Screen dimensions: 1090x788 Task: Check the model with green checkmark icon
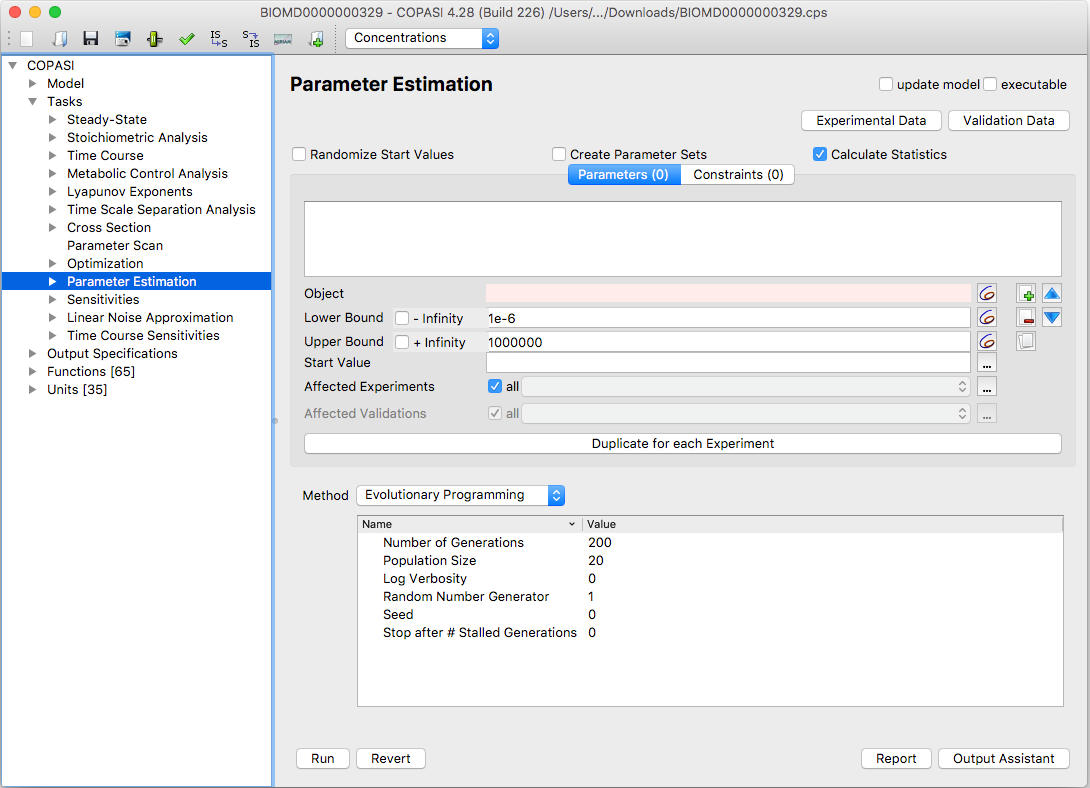186,39
